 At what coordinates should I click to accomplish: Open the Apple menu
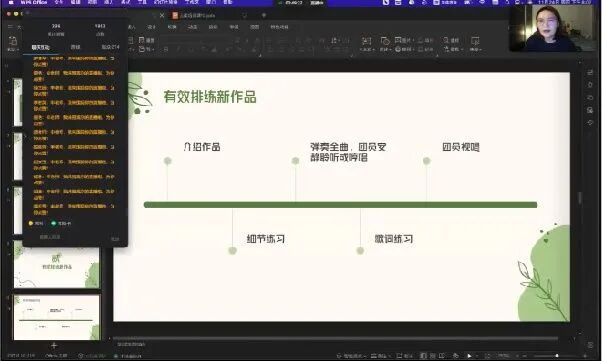pos(10,2)
